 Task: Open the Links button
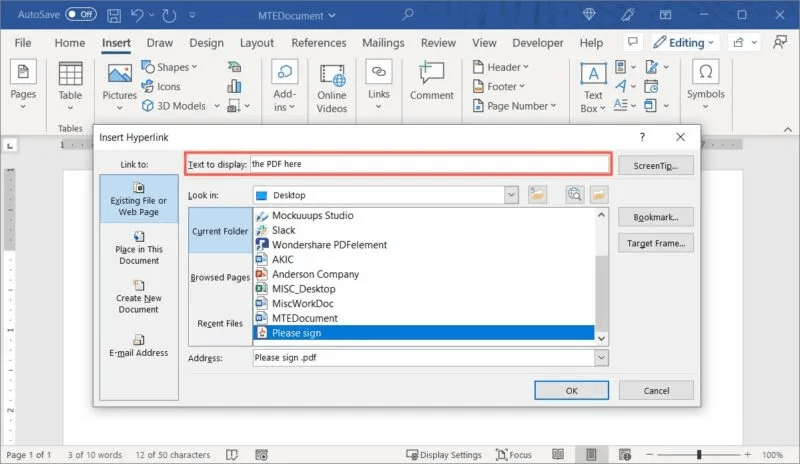click(379, 85)
